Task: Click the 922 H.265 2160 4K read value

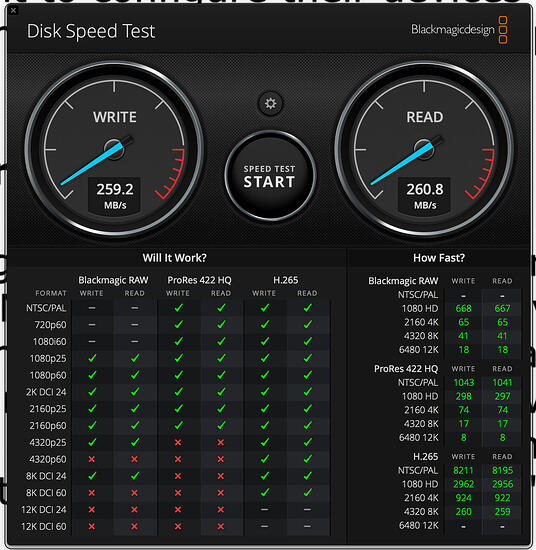Action: tap(502, 498)
